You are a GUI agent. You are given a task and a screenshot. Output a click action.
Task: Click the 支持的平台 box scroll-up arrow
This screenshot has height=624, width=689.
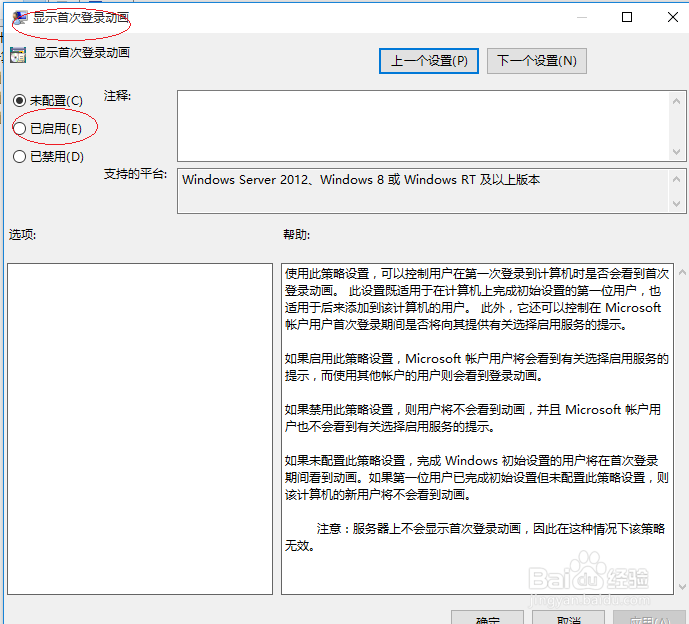coord(676,179)
